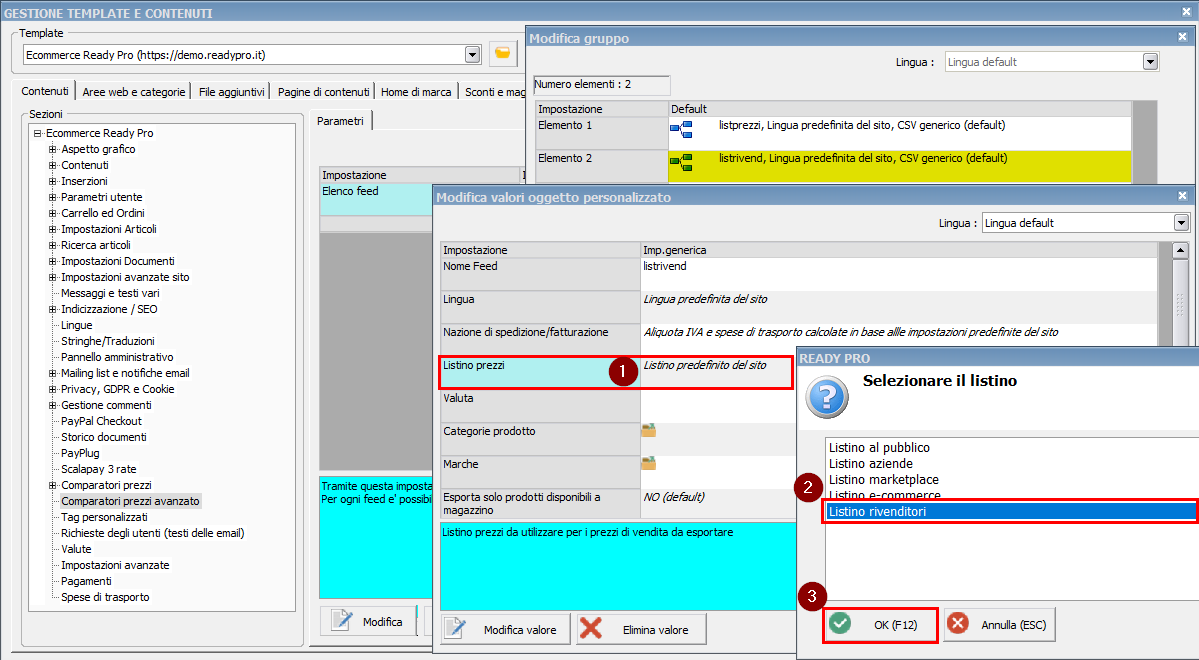Image resolution: width=1199 pixels, height=660 pixels.
Task: Click the Modifica valore button
Action: 506,630
